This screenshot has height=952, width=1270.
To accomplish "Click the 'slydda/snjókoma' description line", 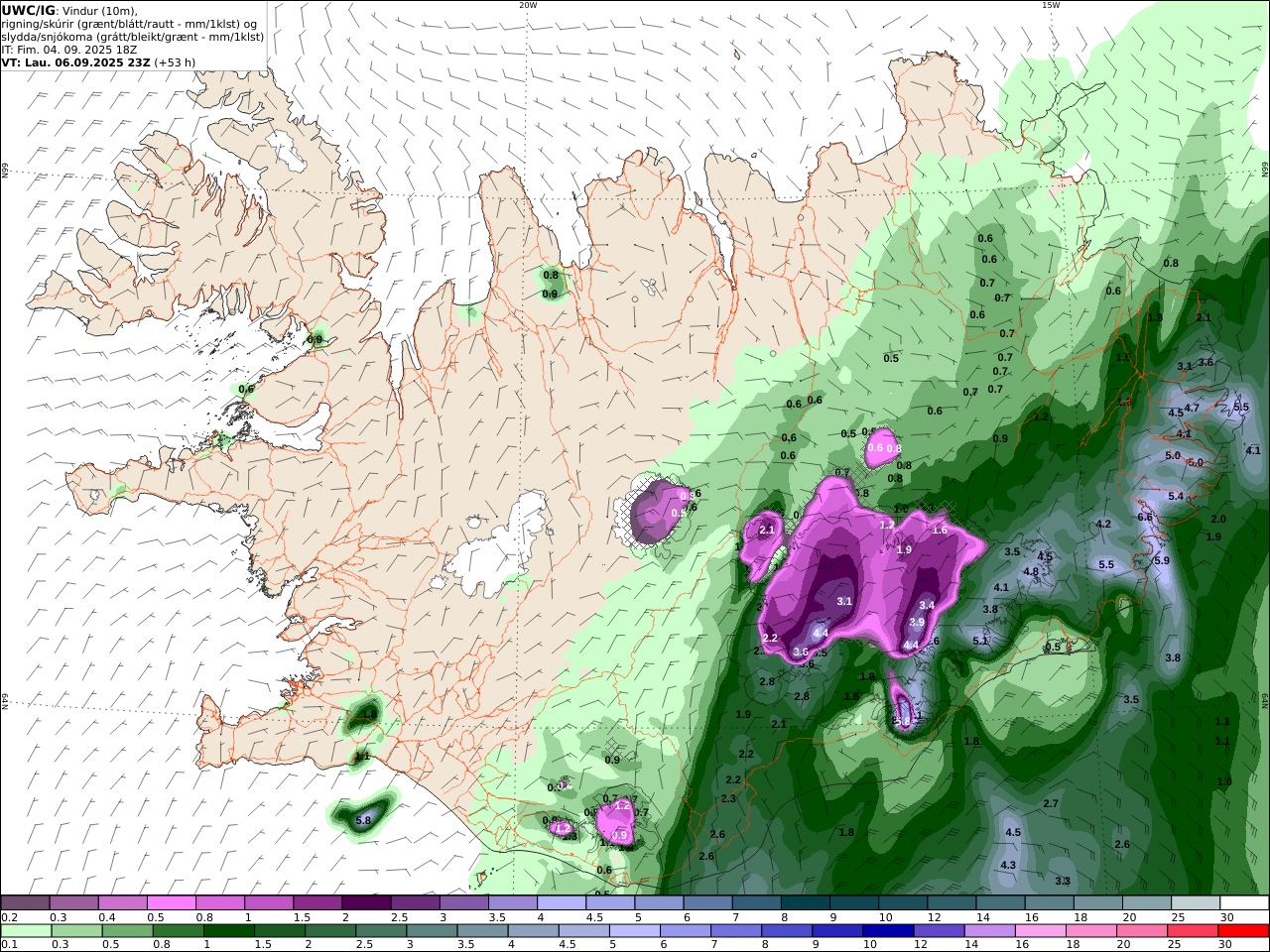I will [x=132, y=37].
